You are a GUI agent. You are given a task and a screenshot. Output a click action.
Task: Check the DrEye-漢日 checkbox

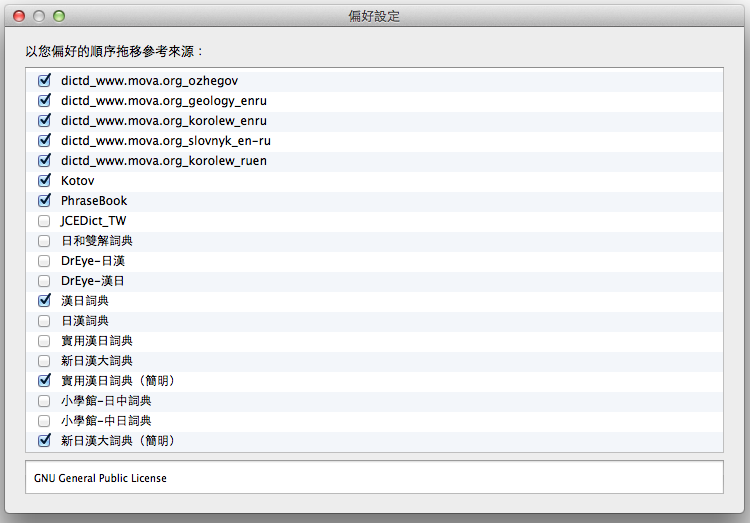pyautogui.click(x=44, y=281)
